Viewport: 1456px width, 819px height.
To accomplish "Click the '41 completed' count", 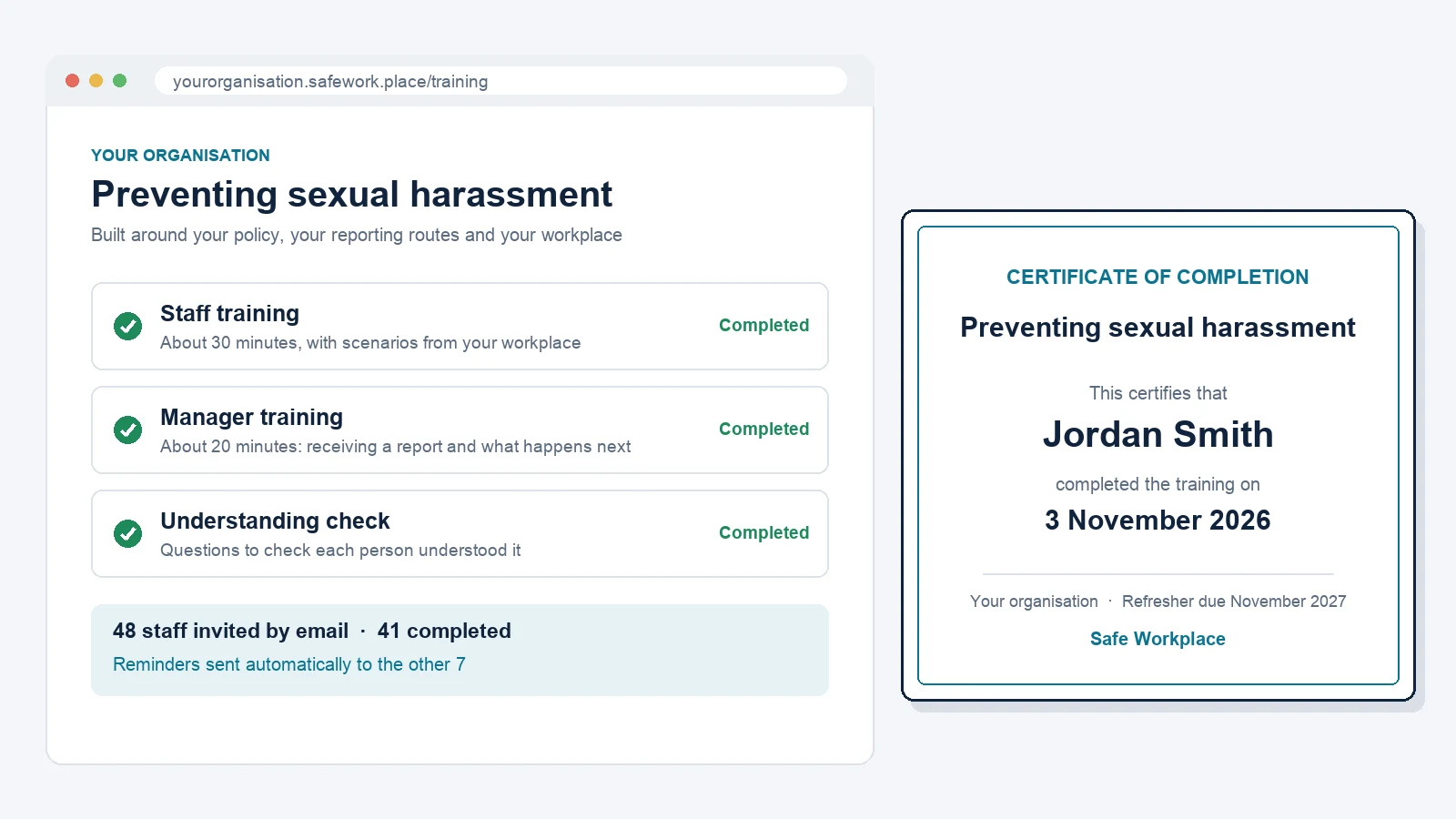I will (x=444, y=631).
